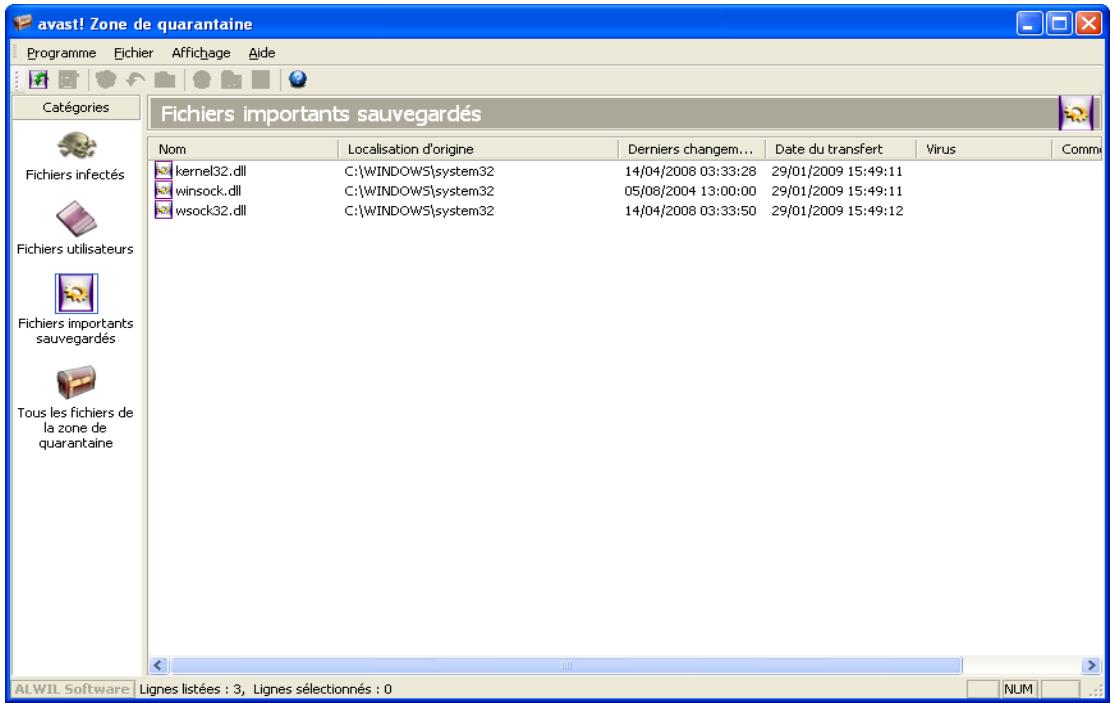The image size is (1115, 703).
Task: Minimize the avast quarantine window
Action: point(1029,23)
